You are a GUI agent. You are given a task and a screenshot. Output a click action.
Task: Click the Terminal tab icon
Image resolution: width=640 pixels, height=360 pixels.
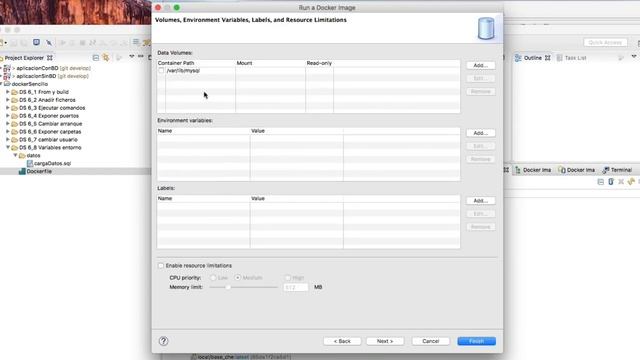coord(606,170)
